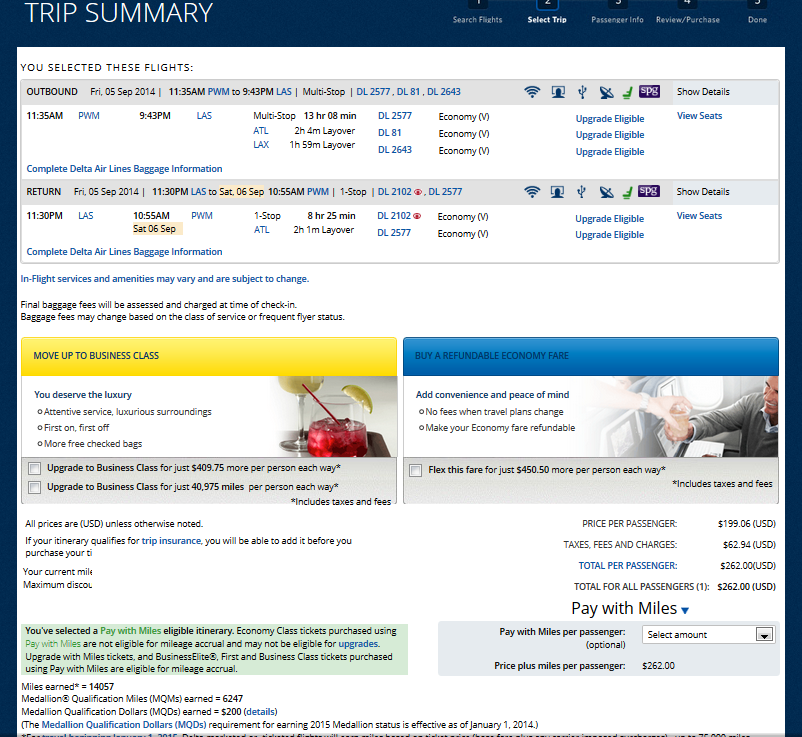Click the outbound flight Wi-Fi icon
The height and width of the screenshot is (737, 802).
[x=532, y=92]
